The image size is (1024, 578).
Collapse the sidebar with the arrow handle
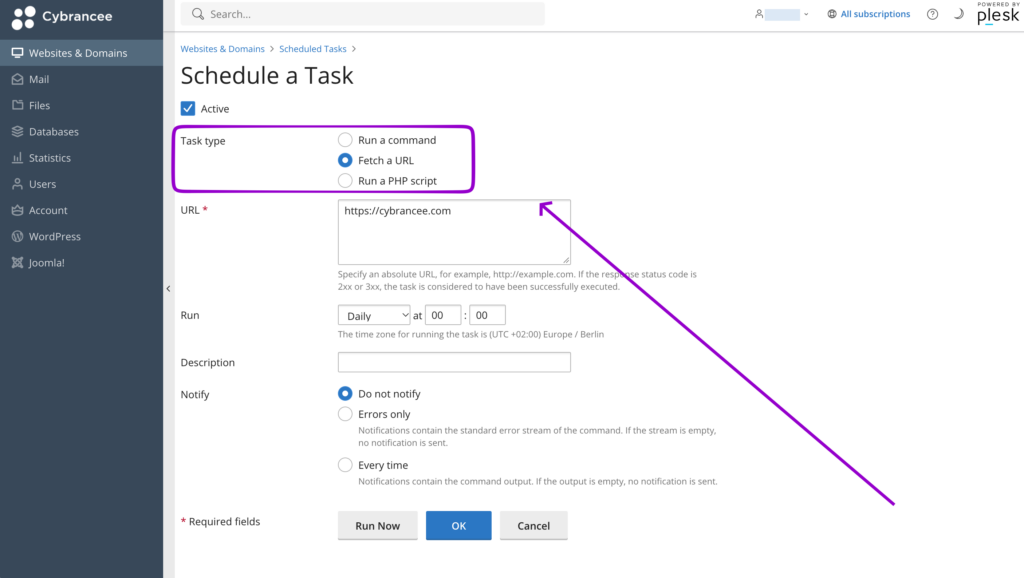pos(168,289)
